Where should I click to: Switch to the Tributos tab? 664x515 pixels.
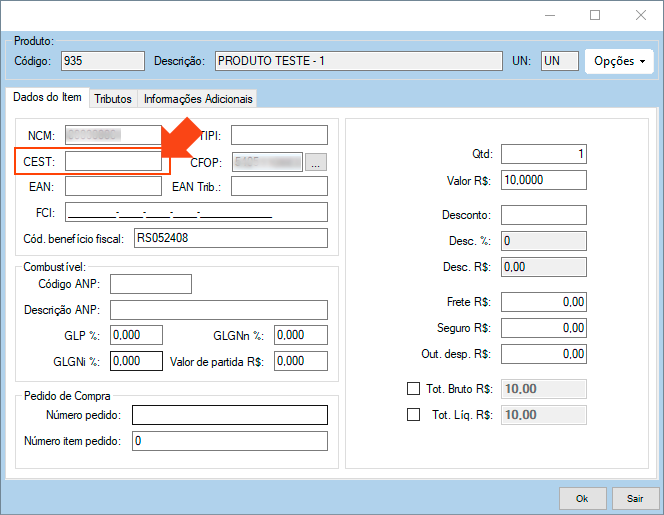coord(112,99)
